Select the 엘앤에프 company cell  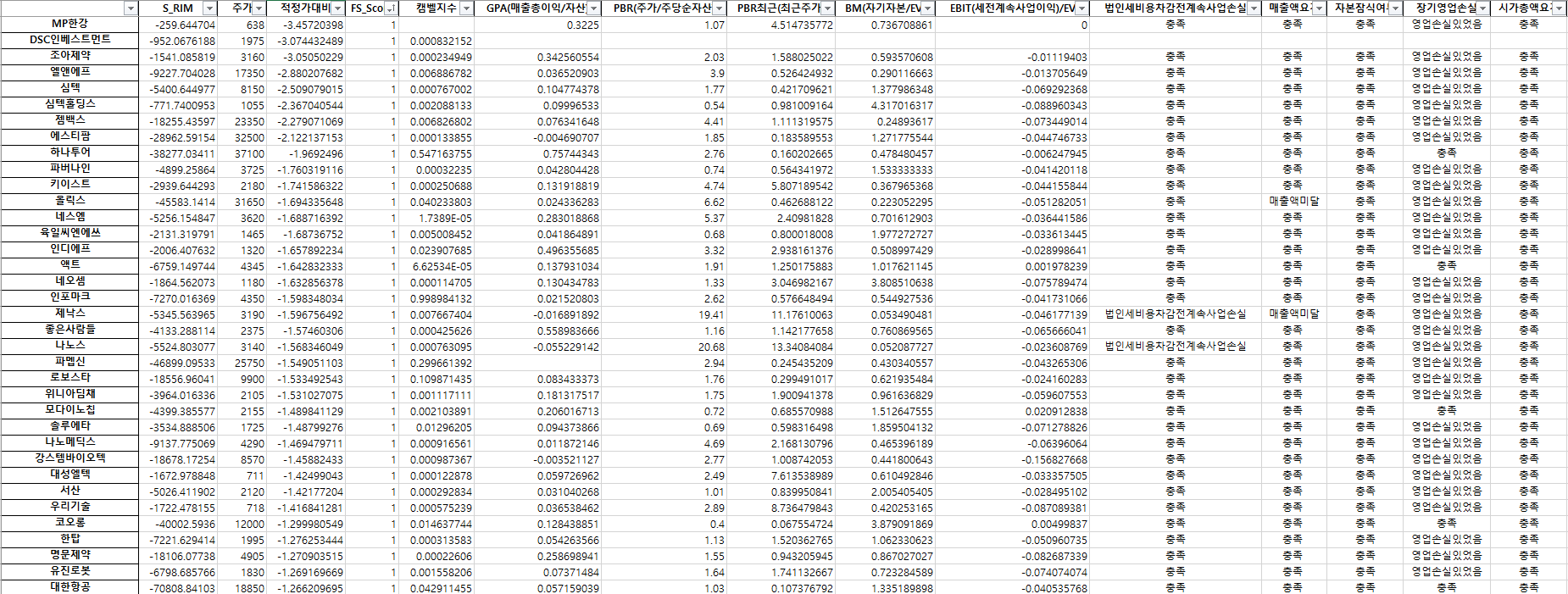(70, 73)
